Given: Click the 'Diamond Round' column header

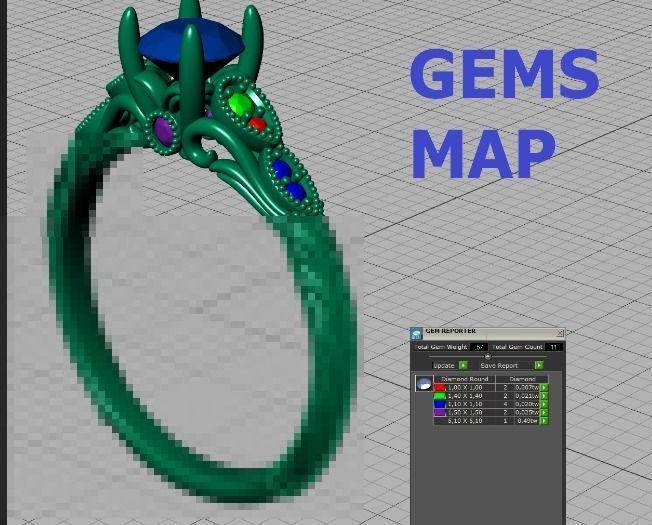Looking at the screenshot, I should pos(464,380).
